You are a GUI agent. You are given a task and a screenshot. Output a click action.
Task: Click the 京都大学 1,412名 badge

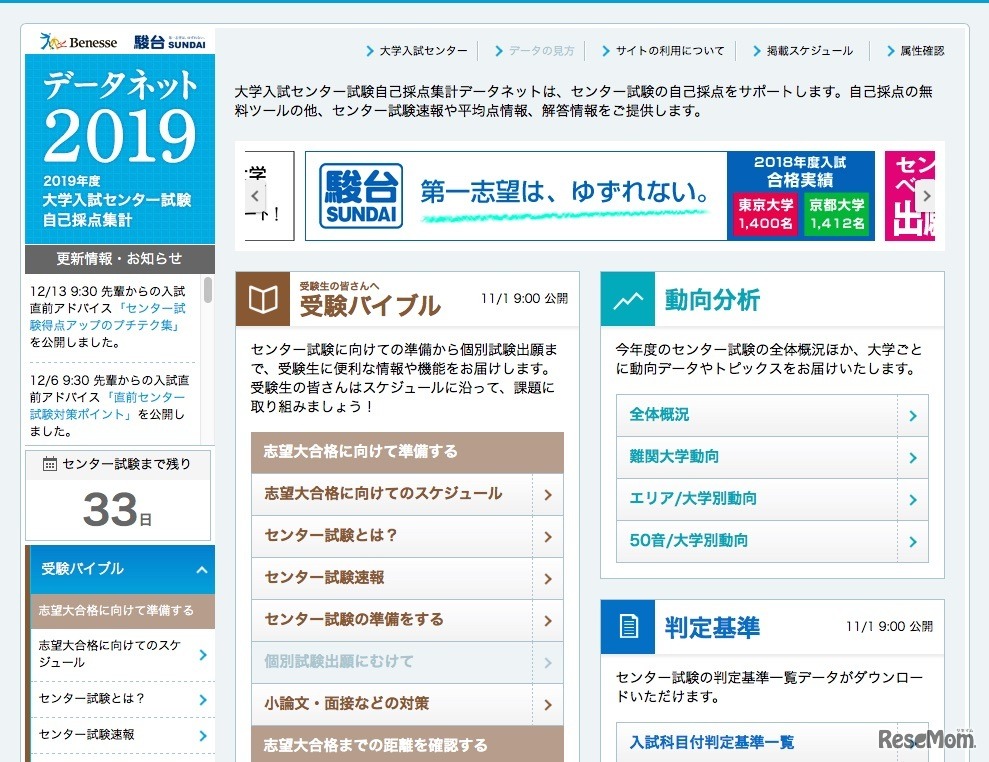pyautogui.click(x=837, y=213)
